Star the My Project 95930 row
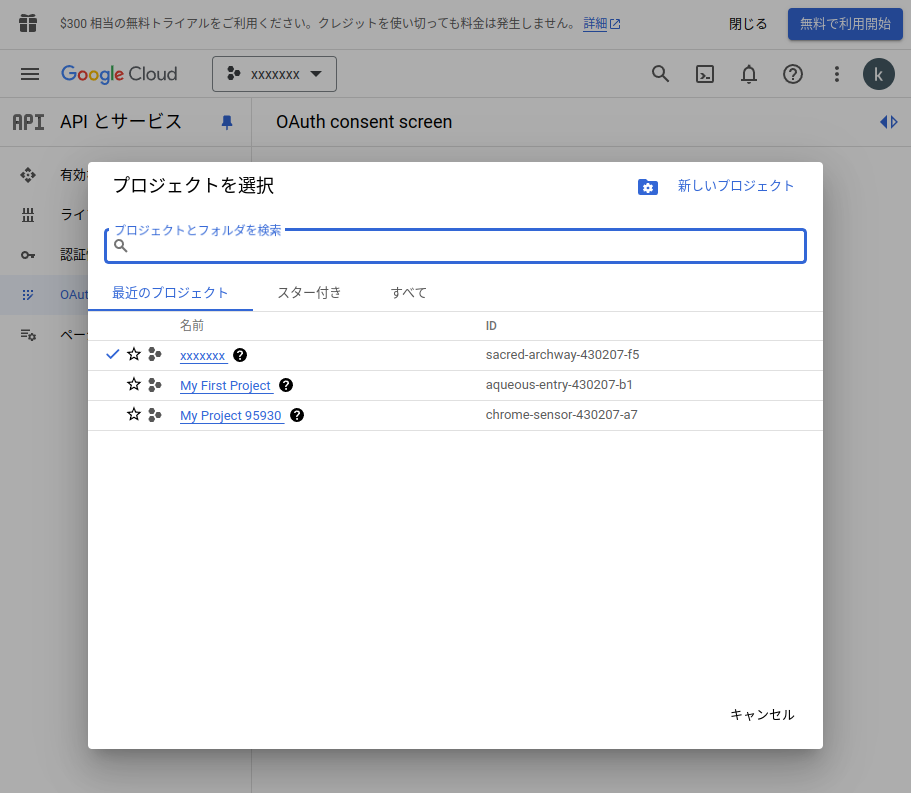911x793 pixels. pyautogui.click(x=134, y=415)
